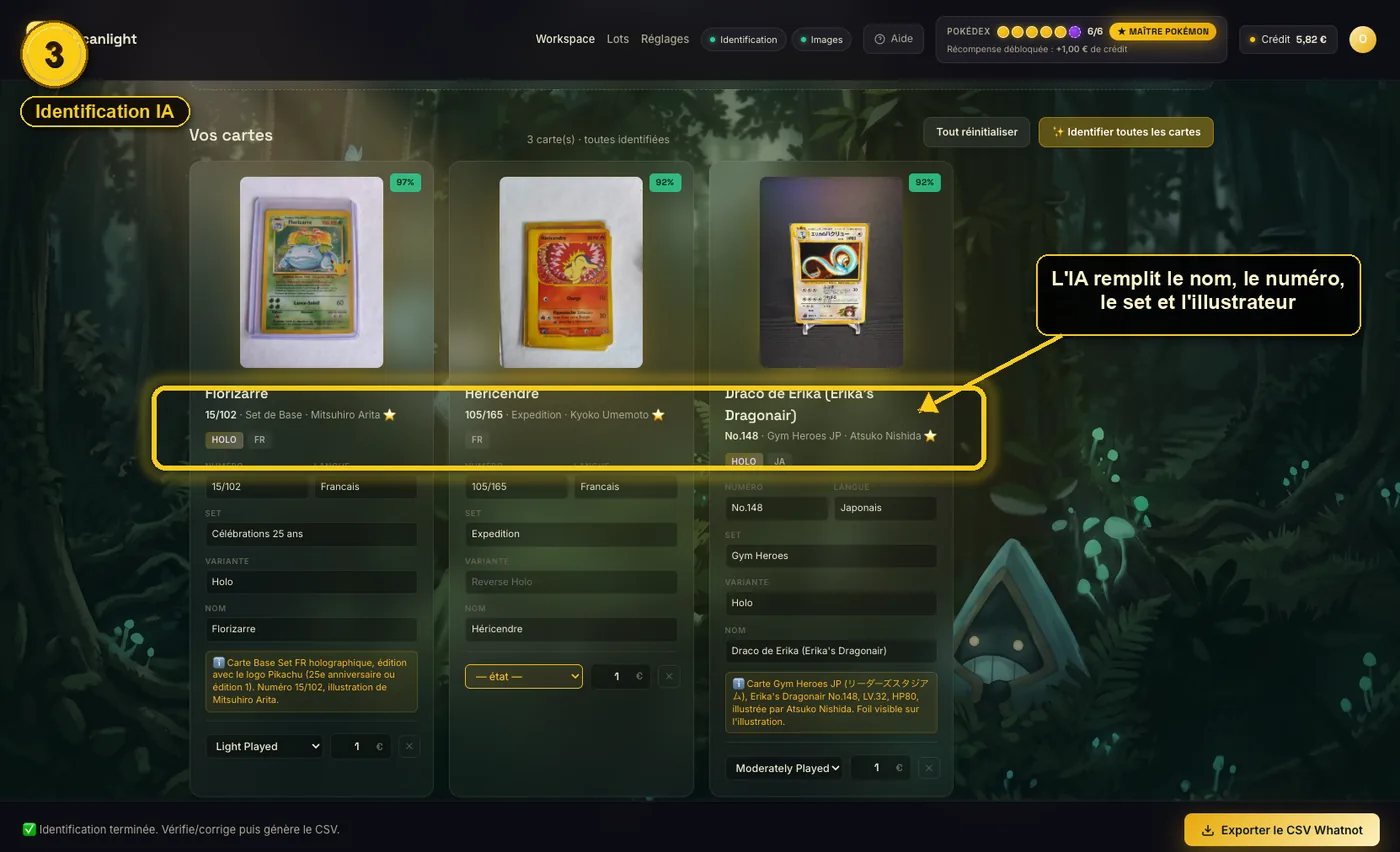Click the Numéro field showing No.148
1400x852 pixels.
click(777, 508)
